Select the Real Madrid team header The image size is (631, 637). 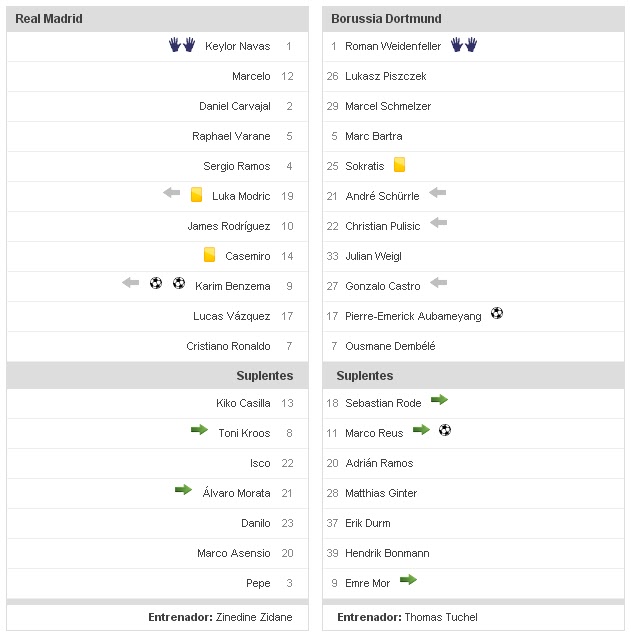coord(49,19)
